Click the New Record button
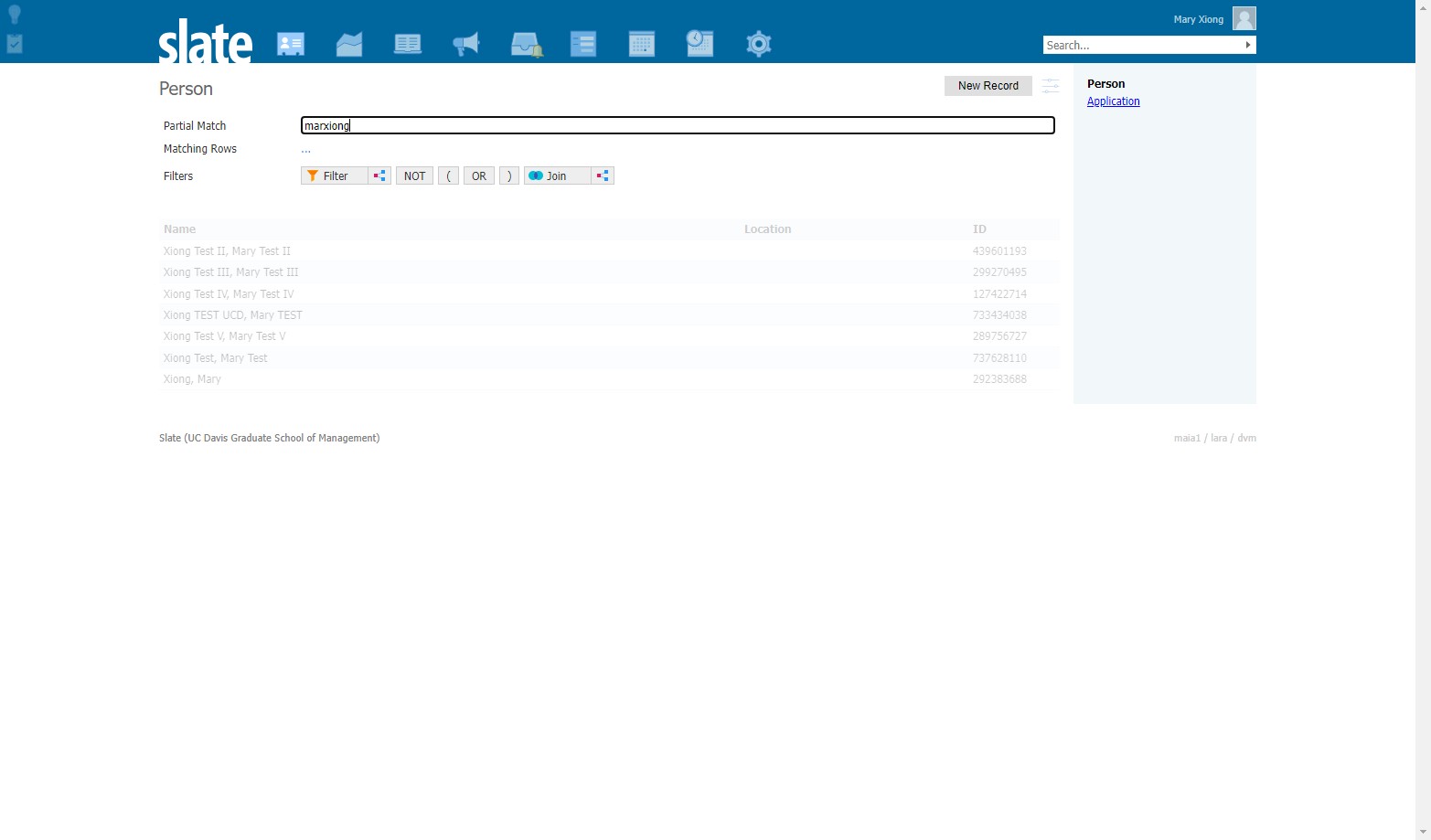The height and width of the screenshot is (840, 1431). coord(988,86)
